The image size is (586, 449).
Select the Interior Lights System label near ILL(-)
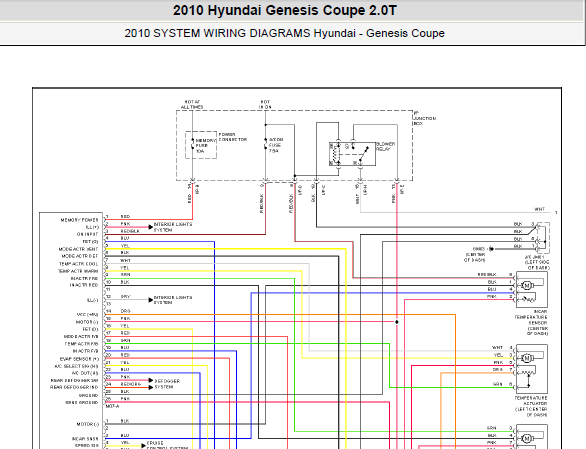click(173, 300)
